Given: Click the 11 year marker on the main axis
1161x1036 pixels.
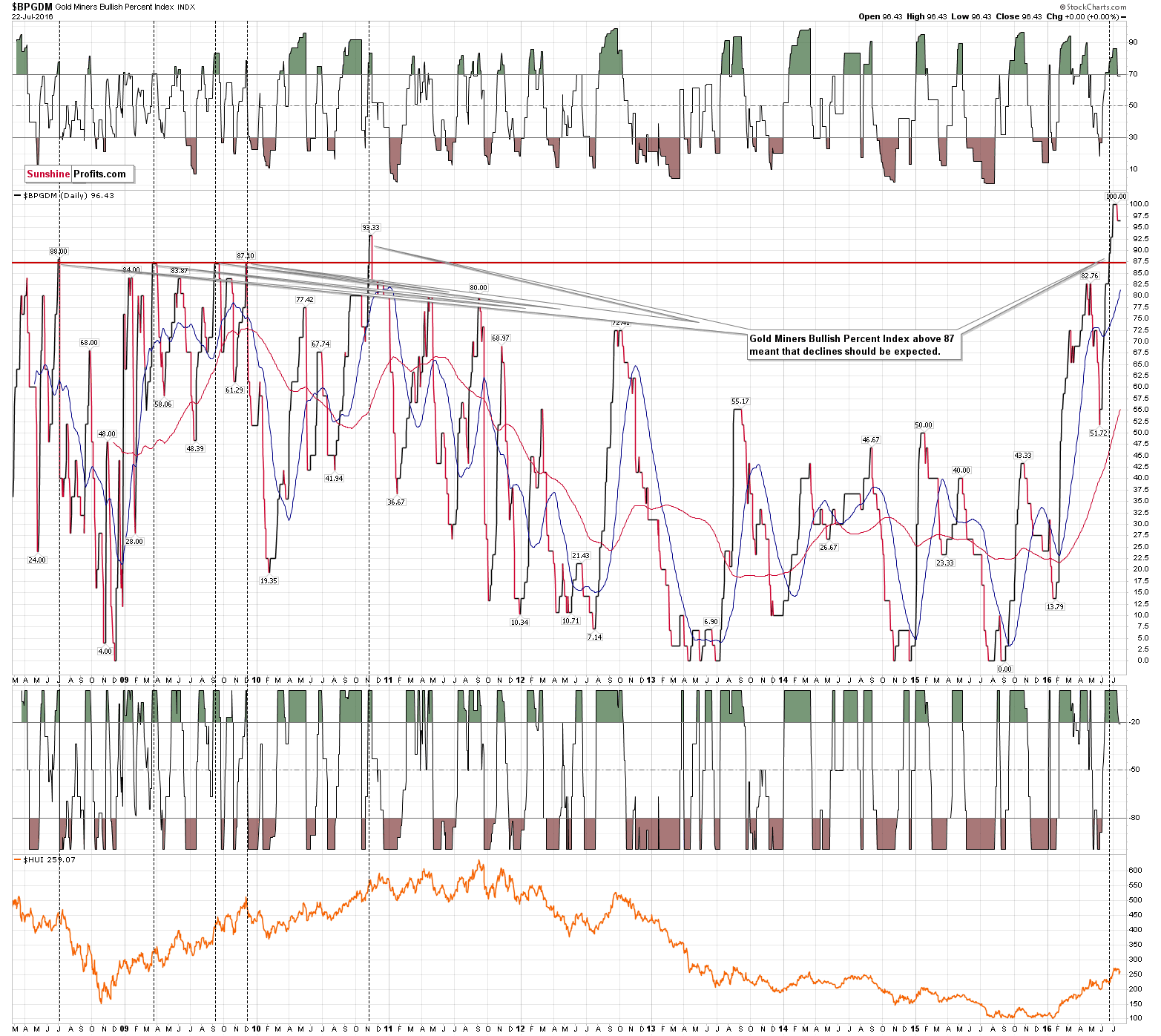Looking at the screenshot, I should pyautogui.click(x=388, y=680).
